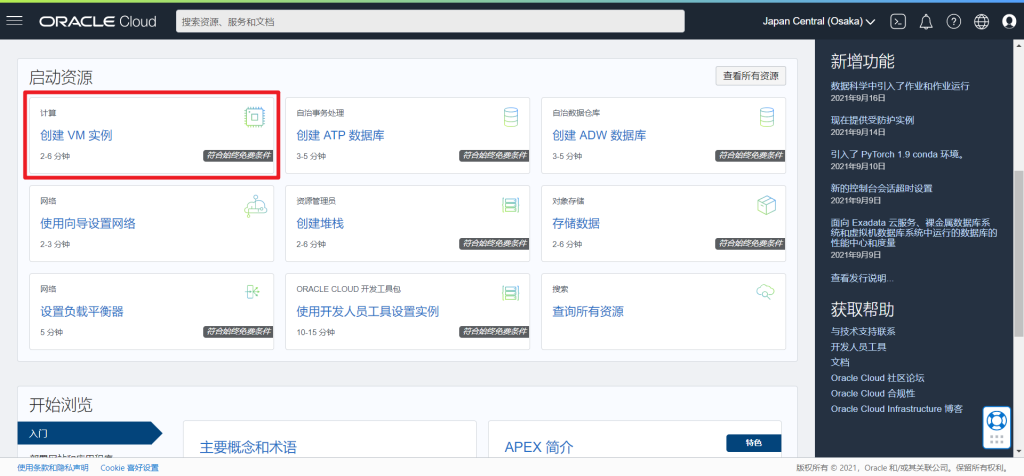Open the Exadata 云服务 performance news link
Screen dimensions: 1024x476
pos(914,232)
